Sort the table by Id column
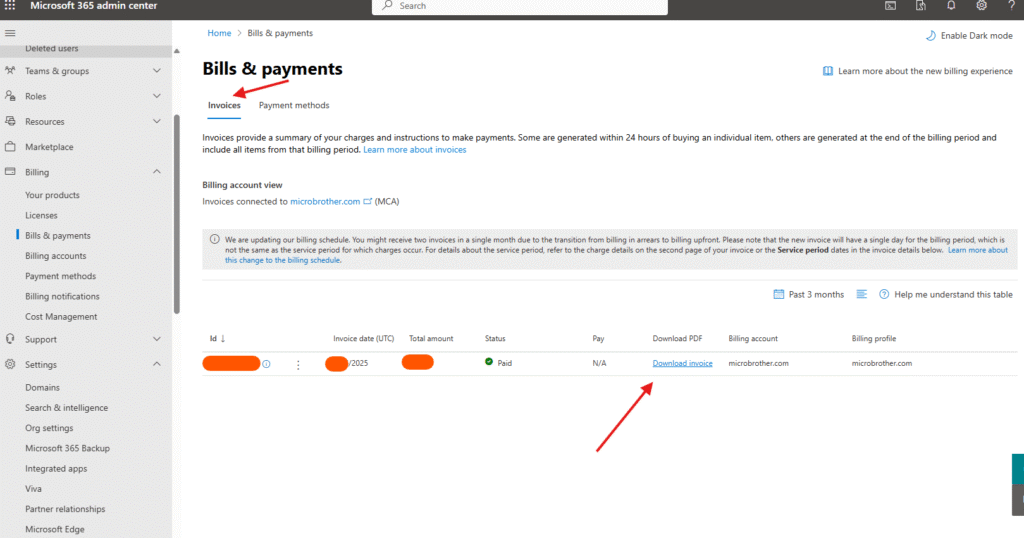The width and height of the screenshot is (1024, 538). 217,339
